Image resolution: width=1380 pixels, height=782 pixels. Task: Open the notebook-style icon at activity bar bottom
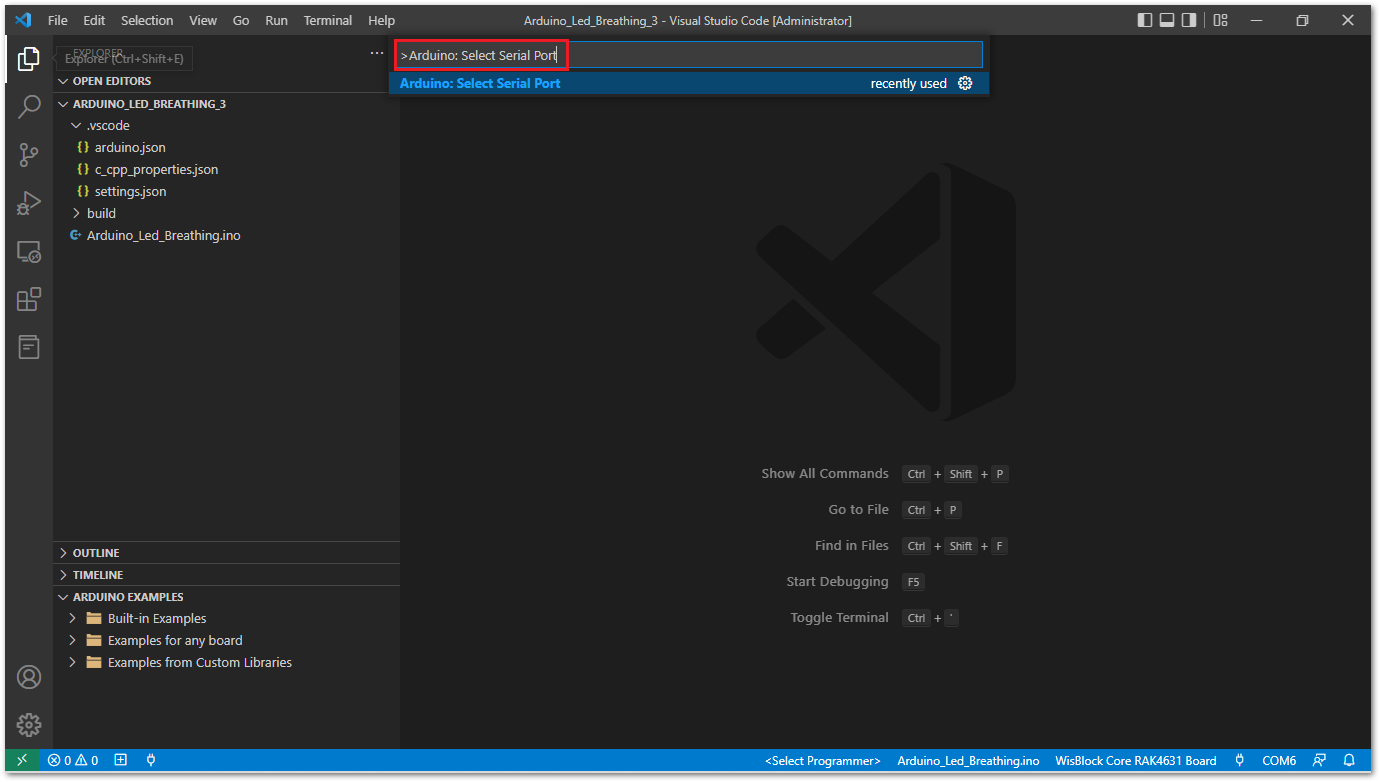click(x=29, y=347)
